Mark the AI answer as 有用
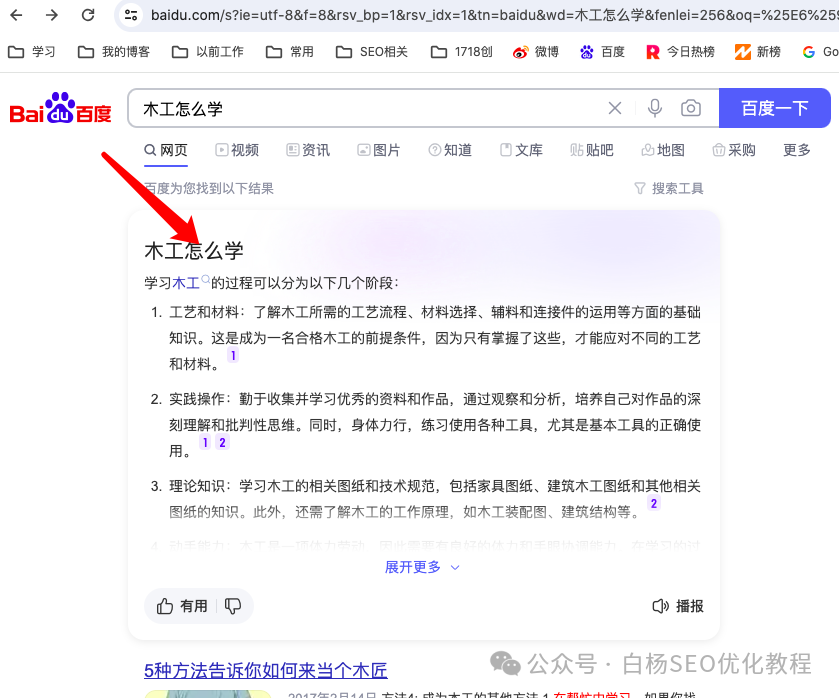The image size is (839, 698). (182, 606)
